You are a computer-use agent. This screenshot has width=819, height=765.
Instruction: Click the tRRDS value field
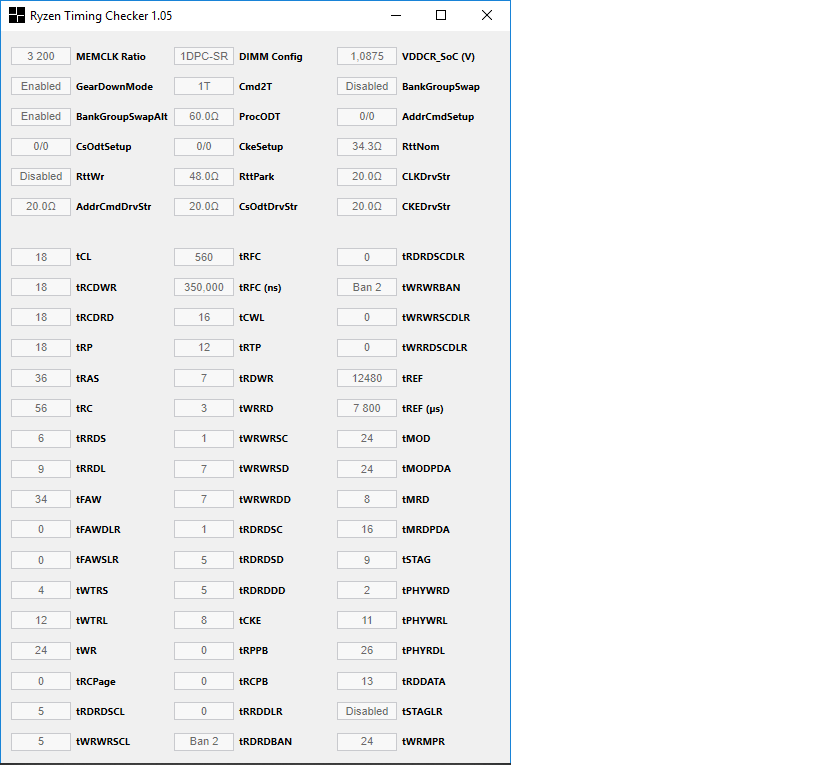pos(41,438)
